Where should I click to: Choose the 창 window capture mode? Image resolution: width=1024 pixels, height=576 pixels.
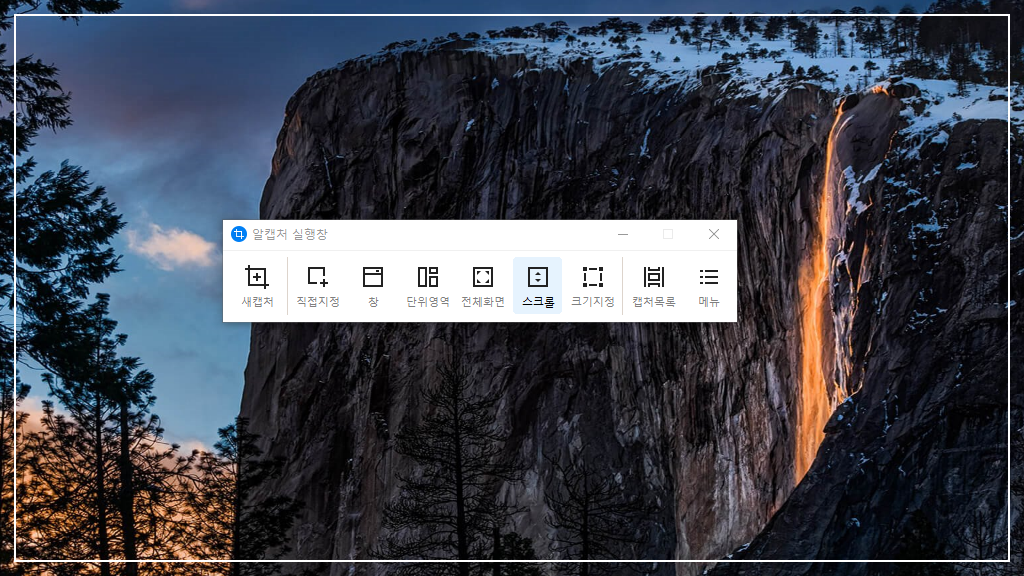click(x=373, y=285)
